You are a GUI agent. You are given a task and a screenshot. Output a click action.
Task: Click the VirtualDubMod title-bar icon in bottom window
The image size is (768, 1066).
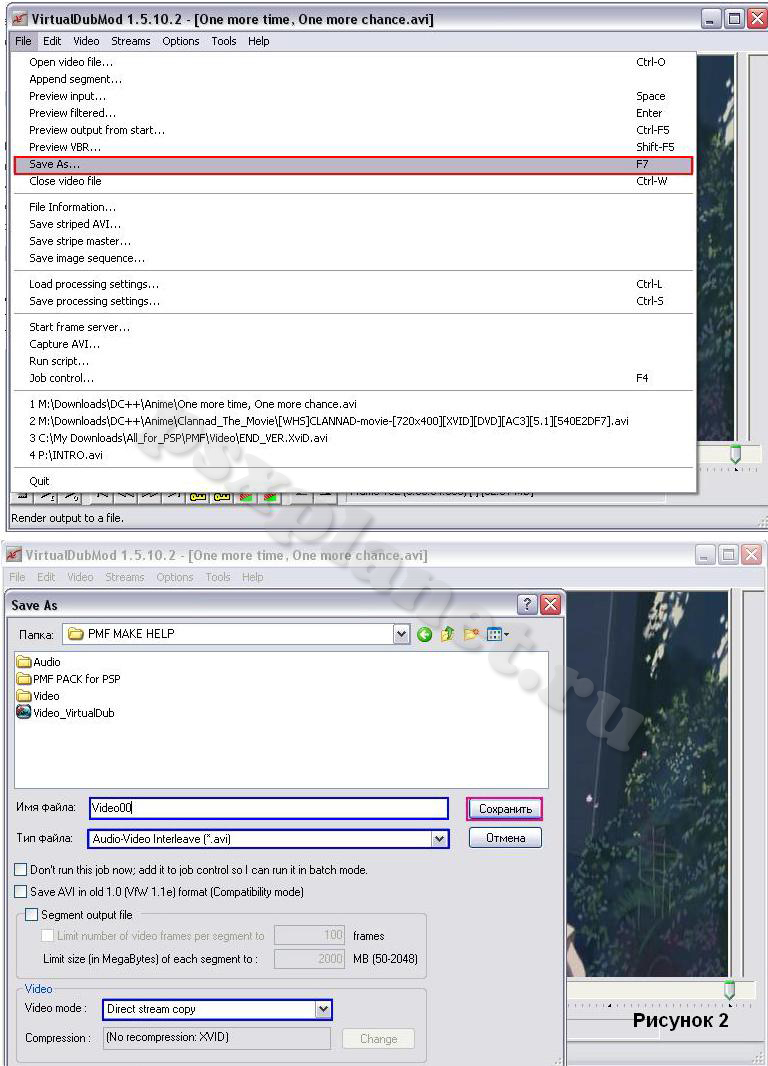[14, 555]
